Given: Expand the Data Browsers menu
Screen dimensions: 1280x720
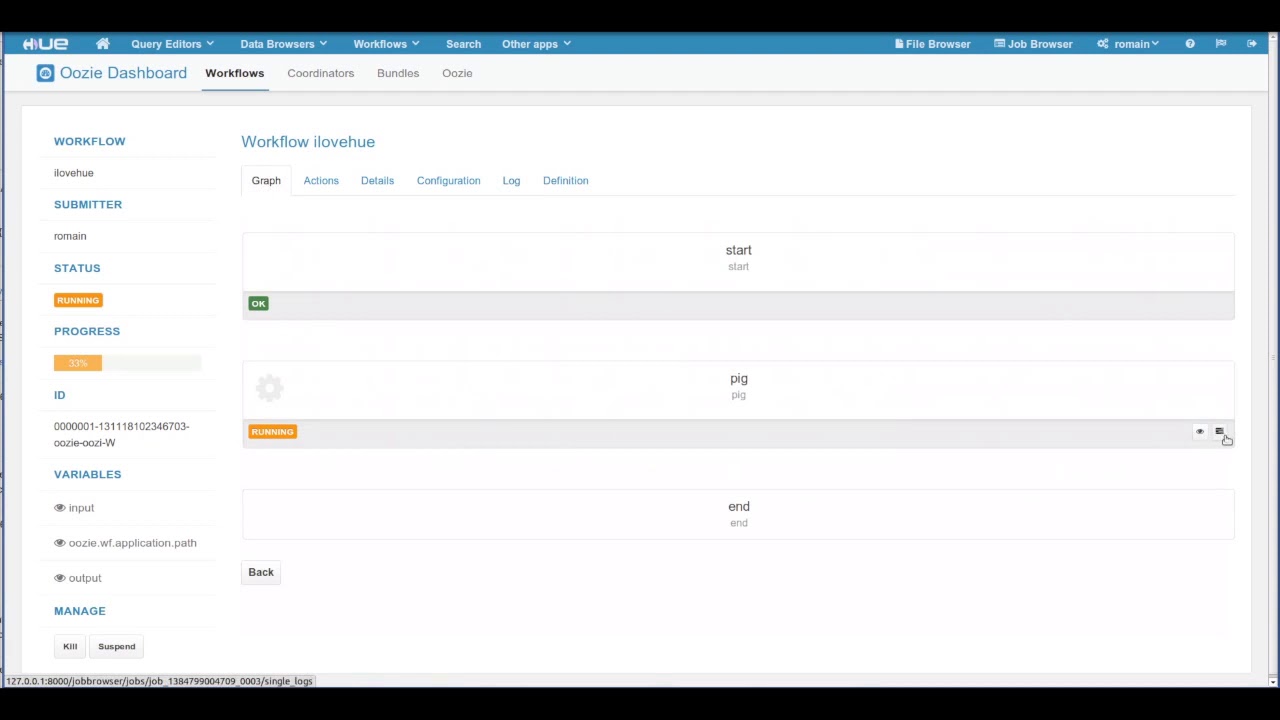Looking at the screenshot, I should (283, 44).
